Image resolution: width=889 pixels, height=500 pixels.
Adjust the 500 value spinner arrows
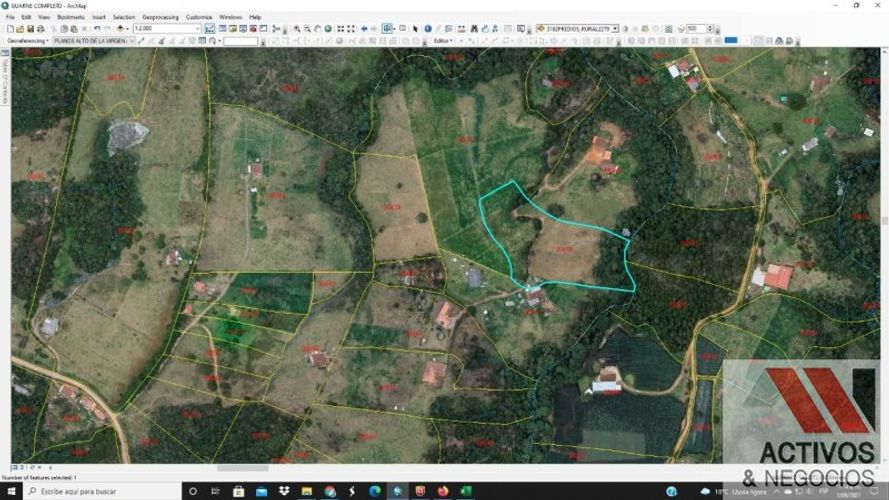[709, 28]
